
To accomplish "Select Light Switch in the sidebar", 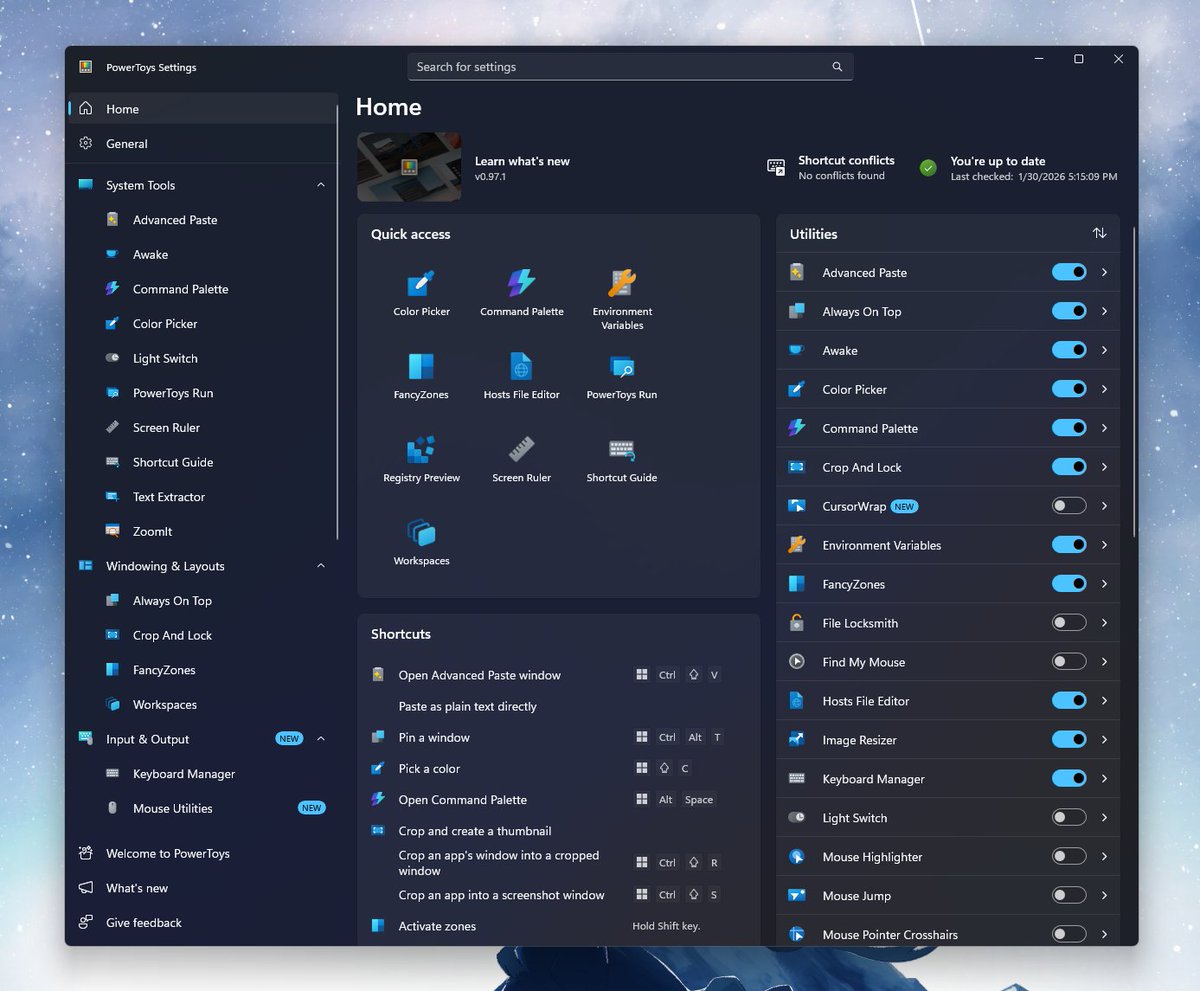I will click(x=202, y=358).
